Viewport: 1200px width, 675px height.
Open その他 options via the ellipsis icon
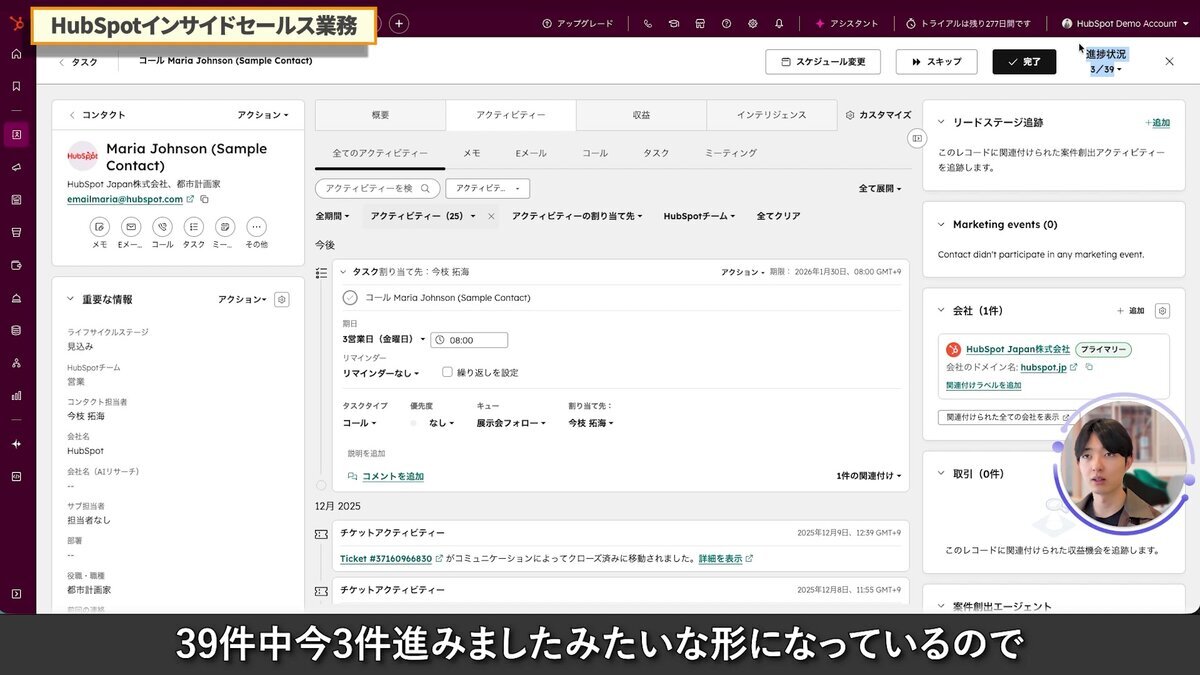click(256, 227)
